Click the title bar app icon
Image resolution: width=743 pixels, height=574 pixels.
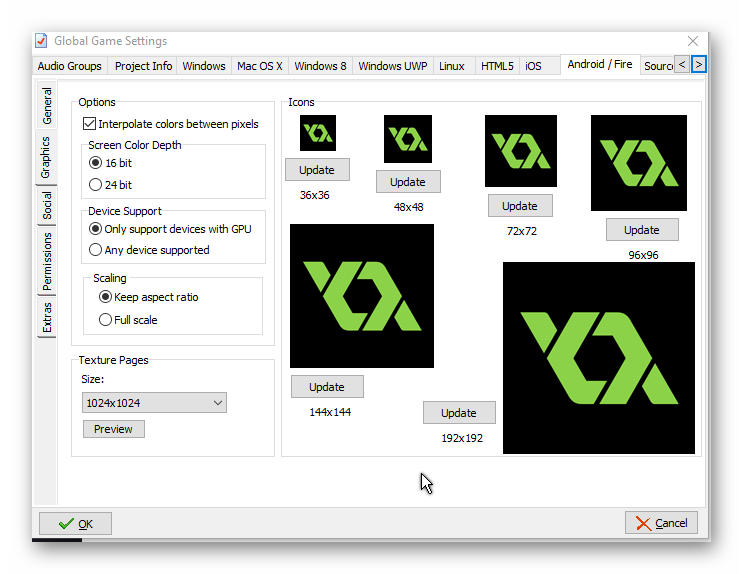(x=41, y=41)
